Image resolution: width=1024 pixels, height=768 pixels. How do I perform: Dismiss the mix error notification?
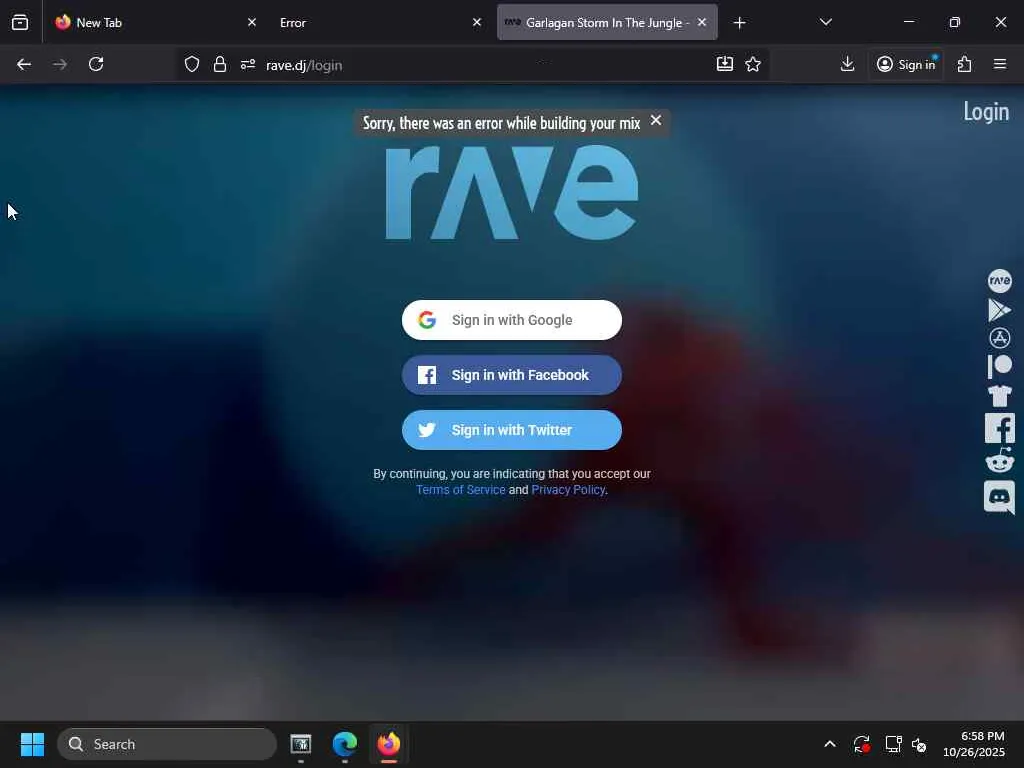[x=656, y=121]
